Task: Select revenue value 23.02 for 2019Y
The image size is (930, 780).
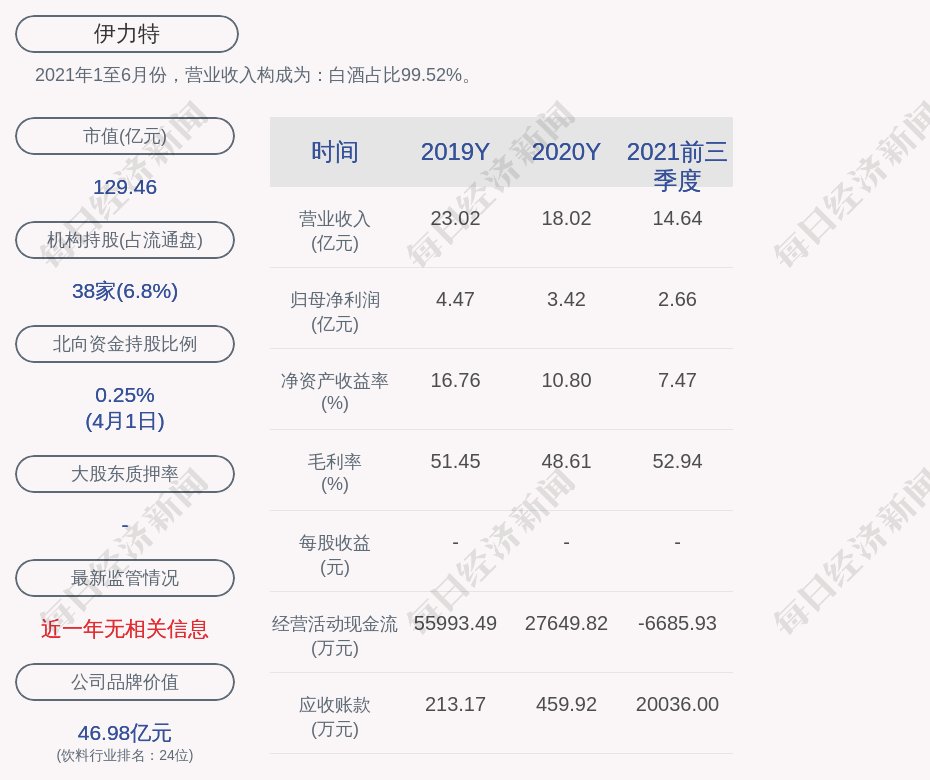Action: pyautogui.click(x=456, y=218)
